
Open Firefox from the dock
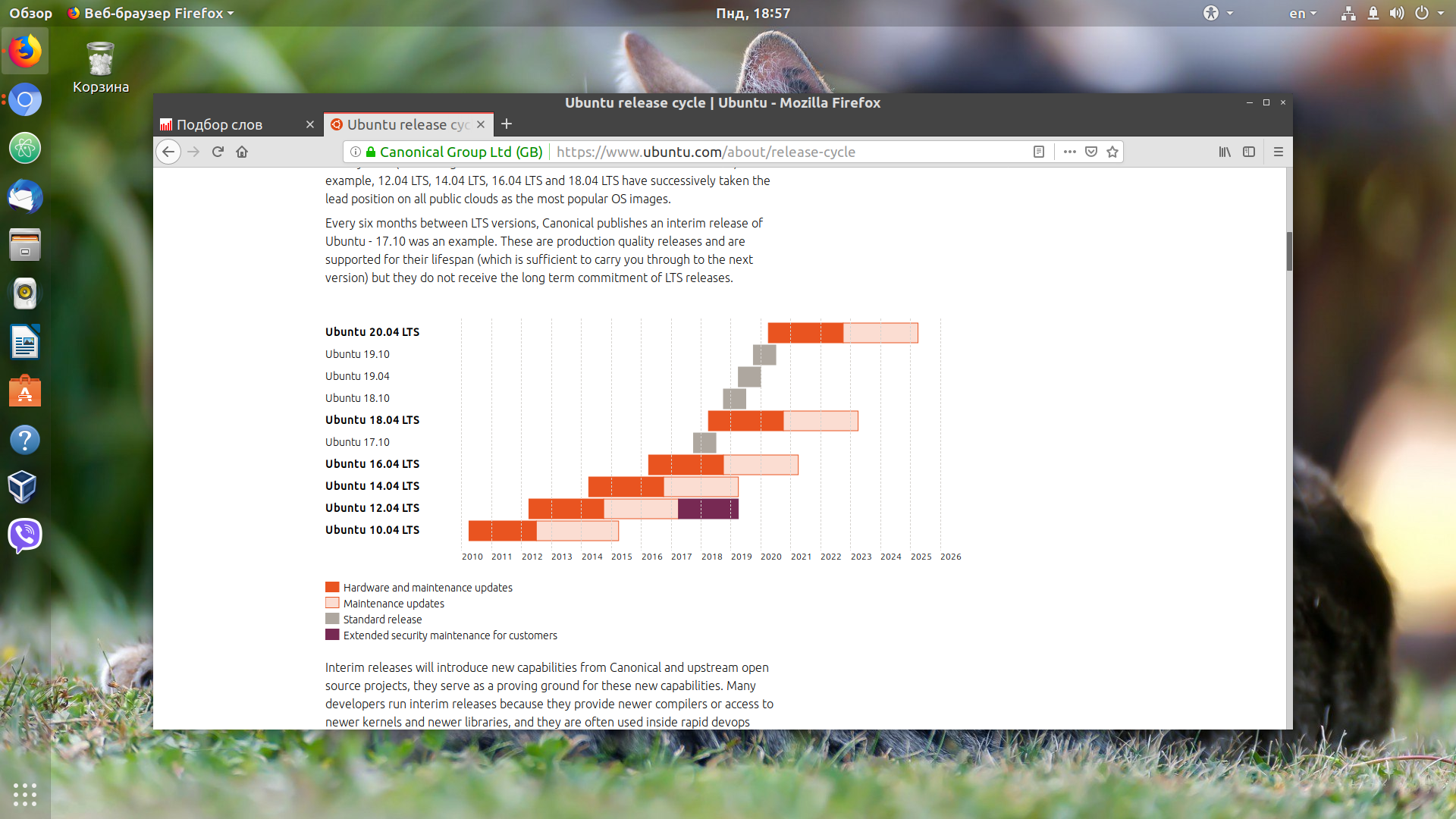(25, 51)
